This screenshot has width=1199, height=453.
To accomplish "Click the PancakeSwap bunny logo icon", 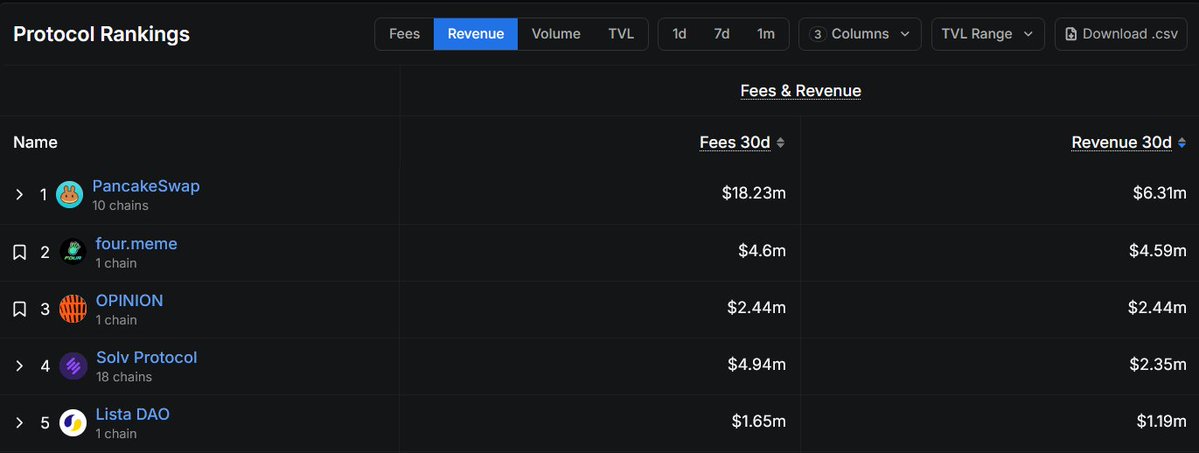I will click(70, 194).
